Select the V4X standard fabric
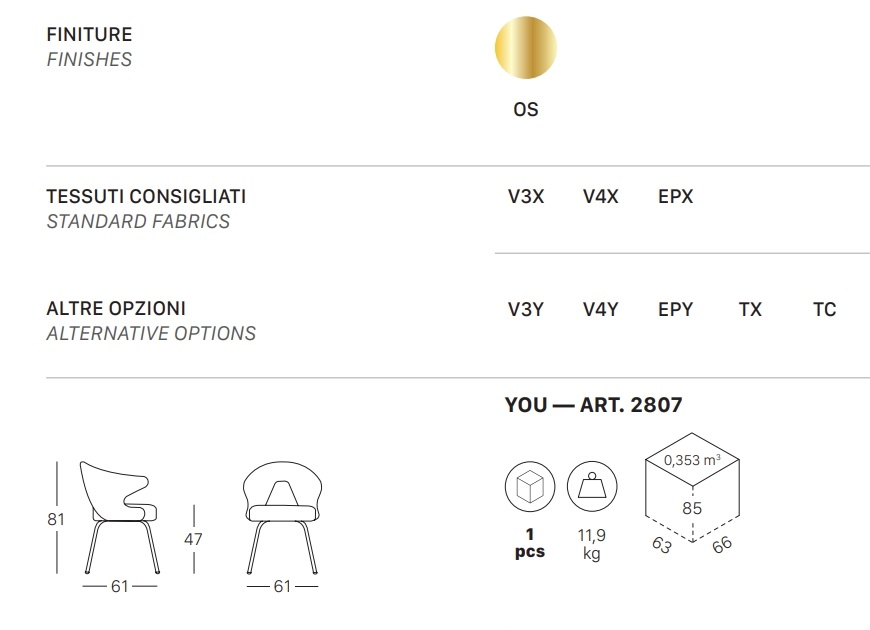 (x=600, y=196)
